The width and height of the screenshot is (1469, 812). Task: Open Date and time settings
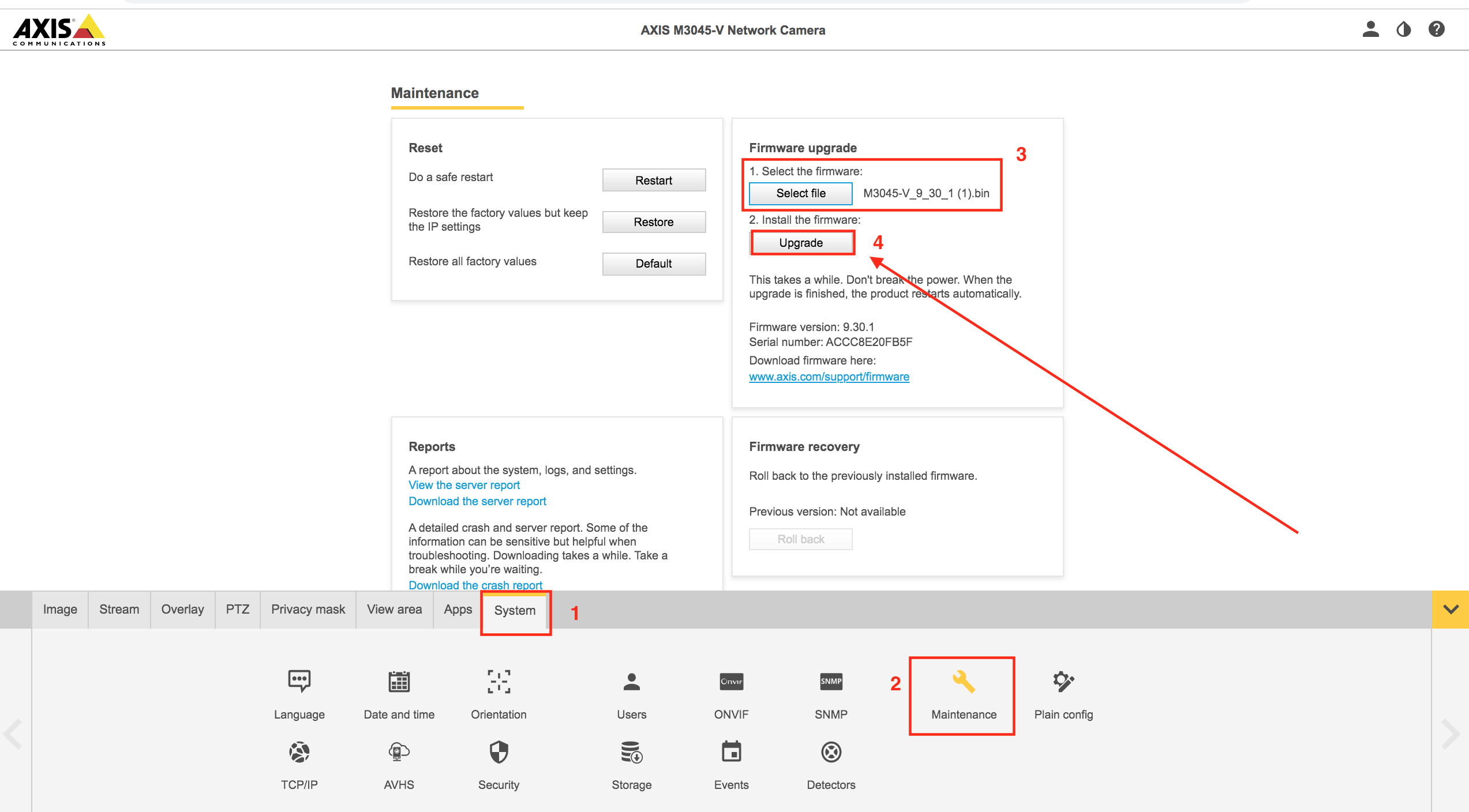click(399, 682)
